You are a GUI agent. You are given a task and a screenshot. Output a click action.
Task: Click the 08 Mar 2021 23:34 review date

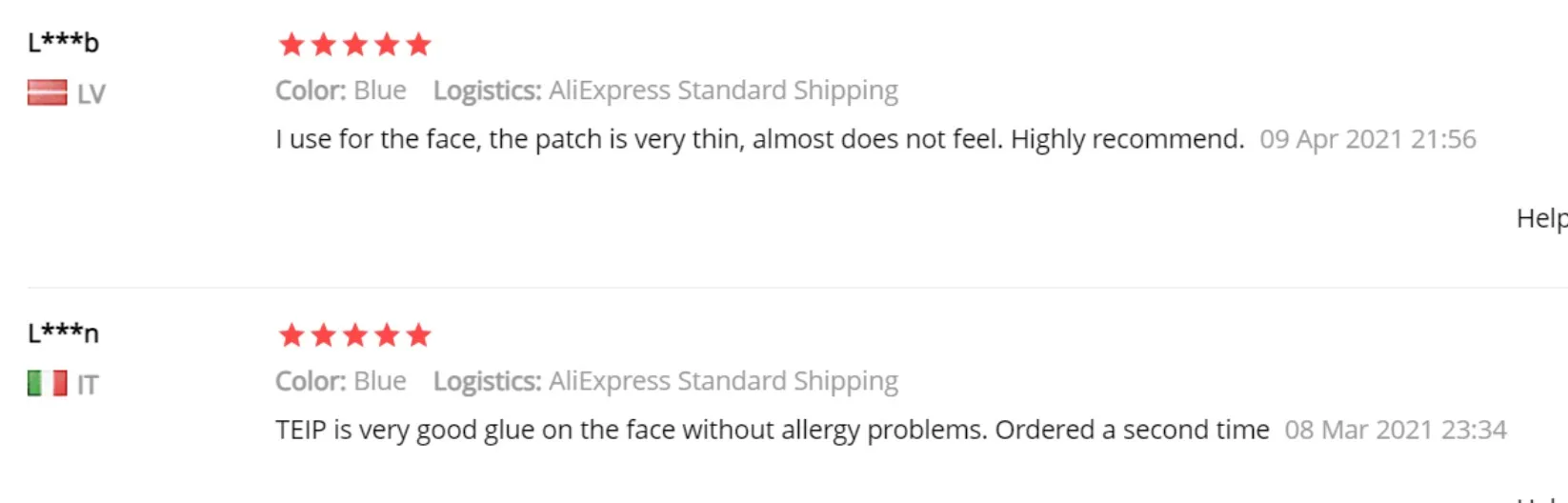tap(1395, 431)
